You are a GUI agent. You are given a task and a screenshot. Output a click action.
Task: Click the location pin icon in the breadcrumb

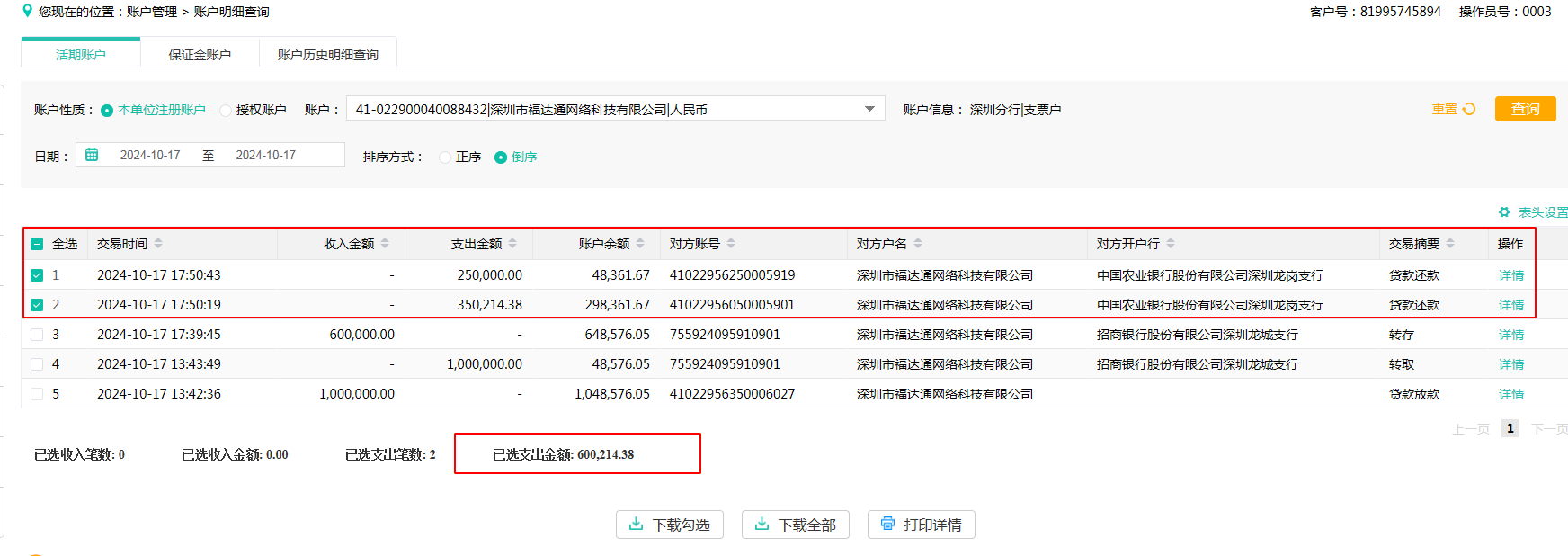(27, 11)
